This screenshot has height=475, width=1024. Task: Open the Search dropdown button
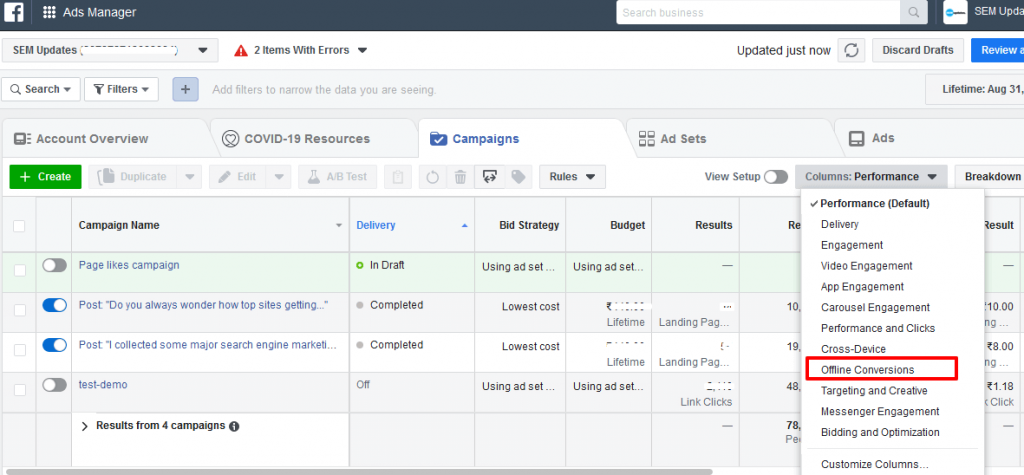[41, 89]
